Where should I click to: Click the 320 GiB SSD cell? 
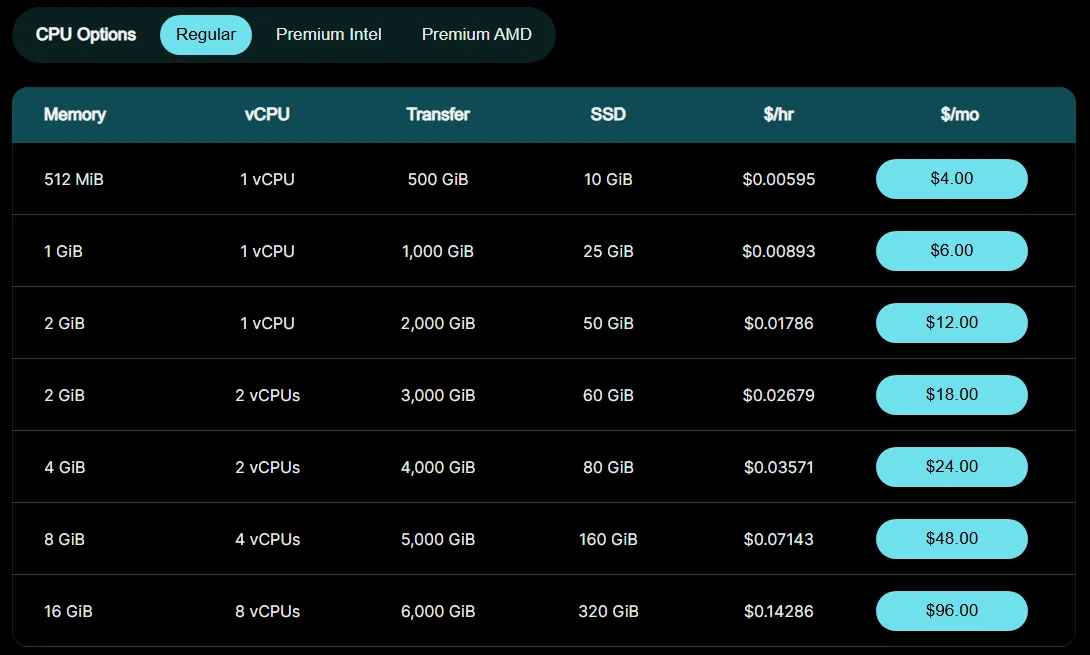tap(608, 611)
